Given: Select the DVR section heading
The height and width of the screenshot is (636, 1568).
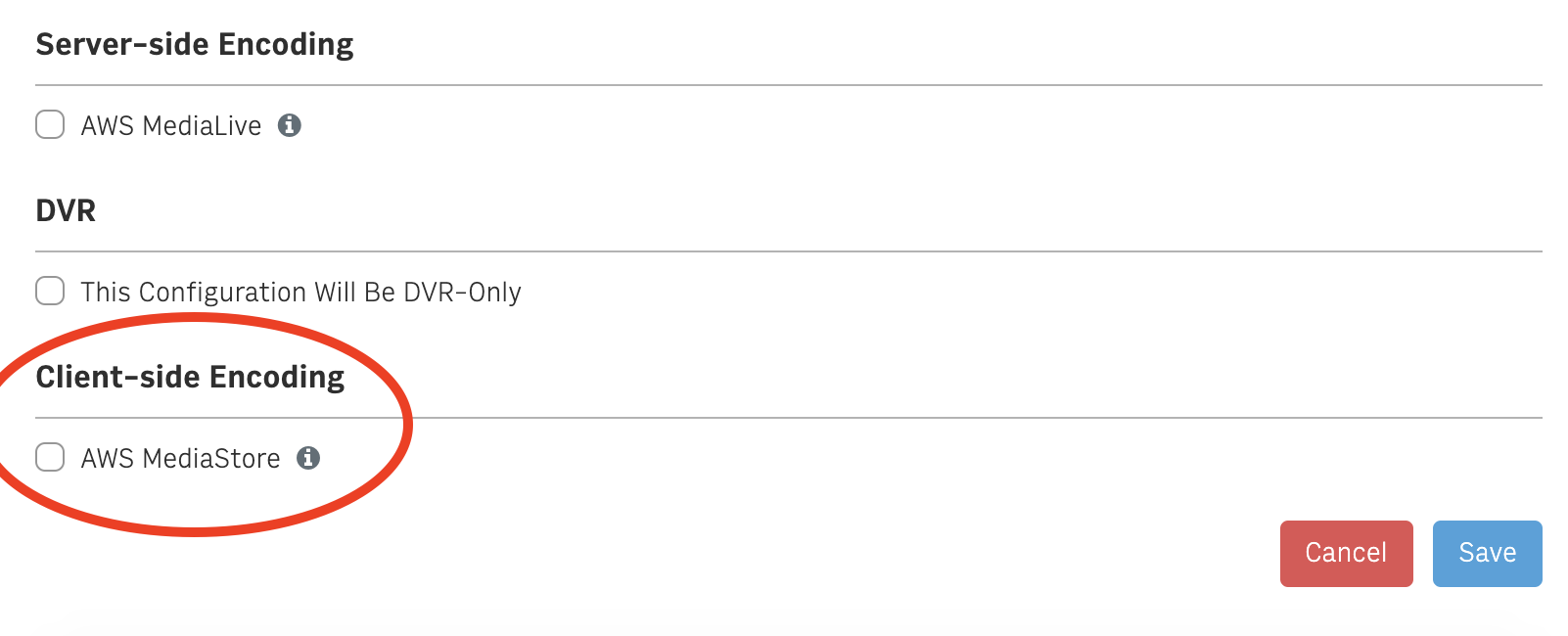Looking at the screenshot, I should pyautogui.click(x=66, y=210).
